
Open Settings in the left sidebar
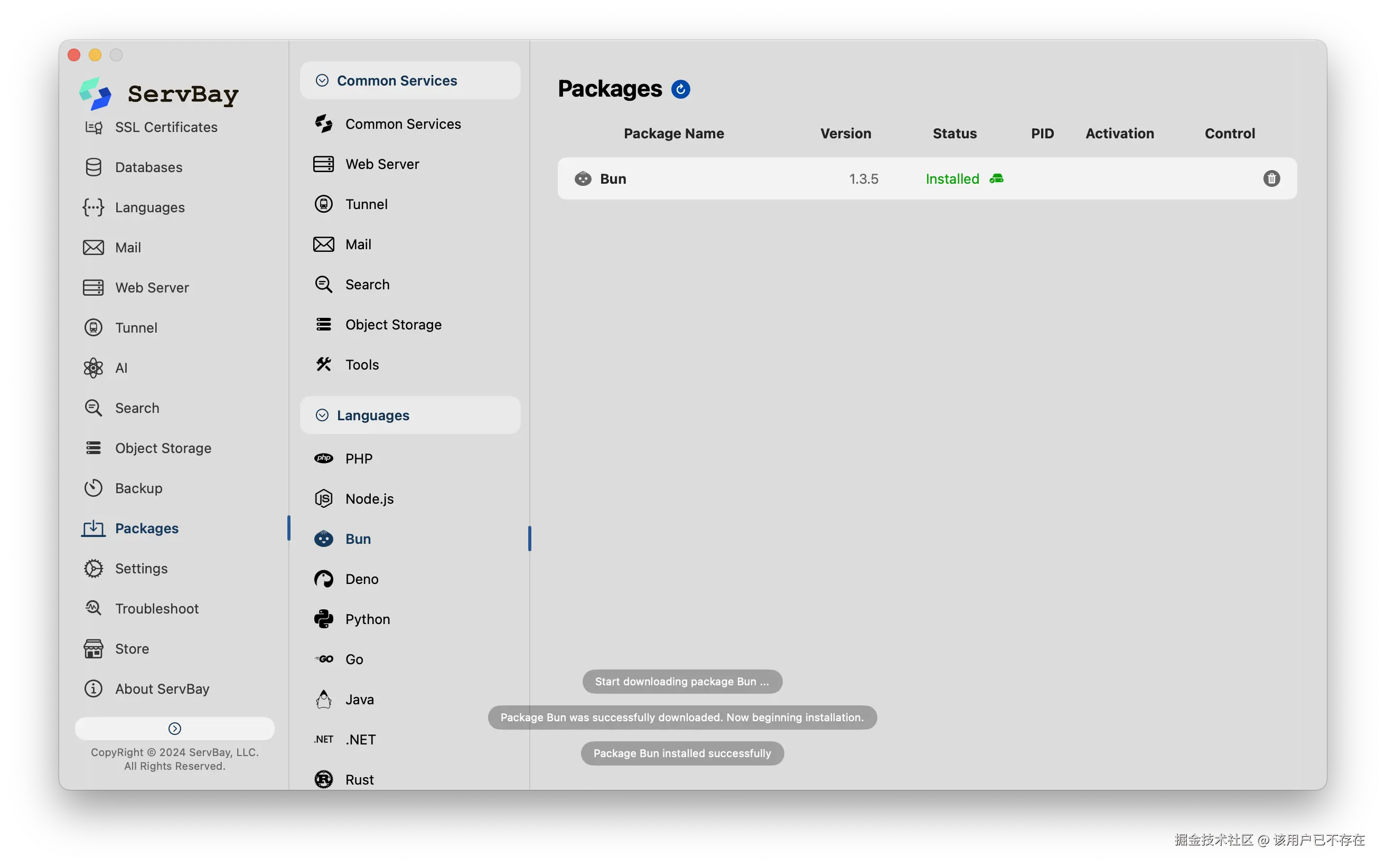141,568
